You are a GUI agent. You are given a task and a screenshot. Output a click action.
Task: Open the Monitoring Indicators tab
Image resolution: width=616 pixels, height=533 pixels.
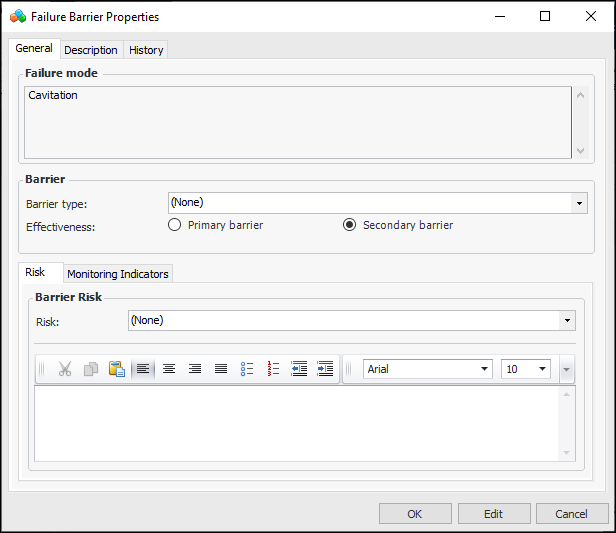[118, 274]
